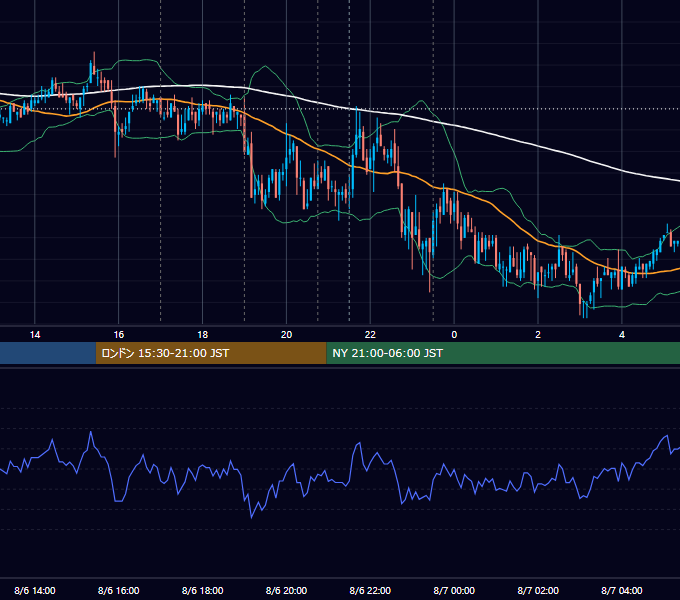Image resolution: width=680 pixels, height=600 pixels.
Task: Click the 8/6 20:00 date label
Action: [x=286, y=590]
